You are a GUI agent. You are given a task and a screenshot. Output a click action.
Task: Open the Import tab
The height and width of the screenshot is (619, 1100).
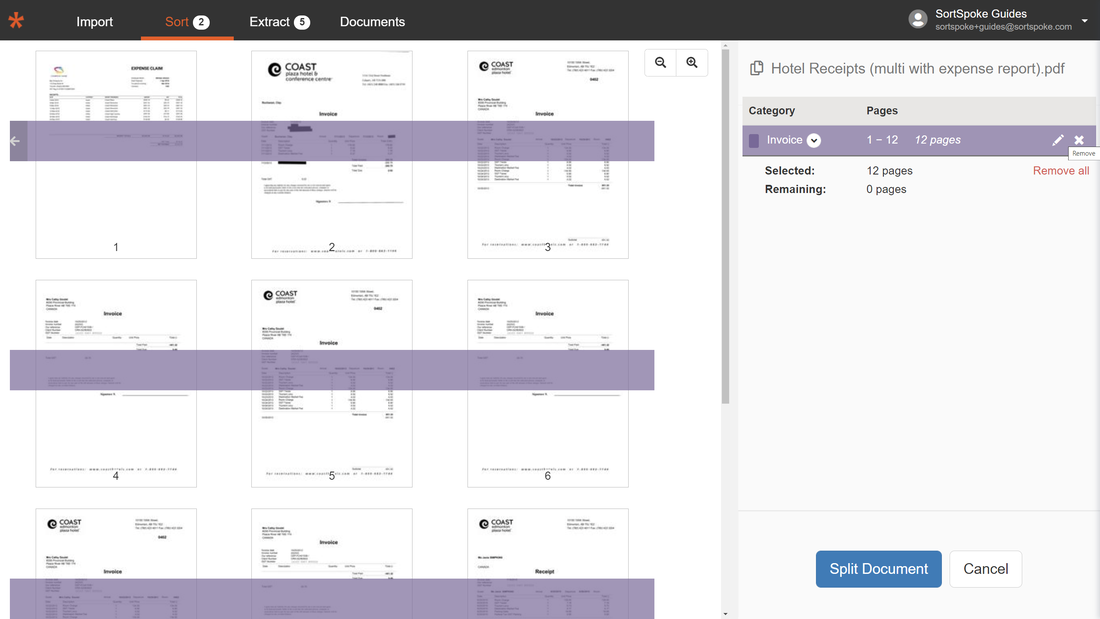click(x=95, y=22)
